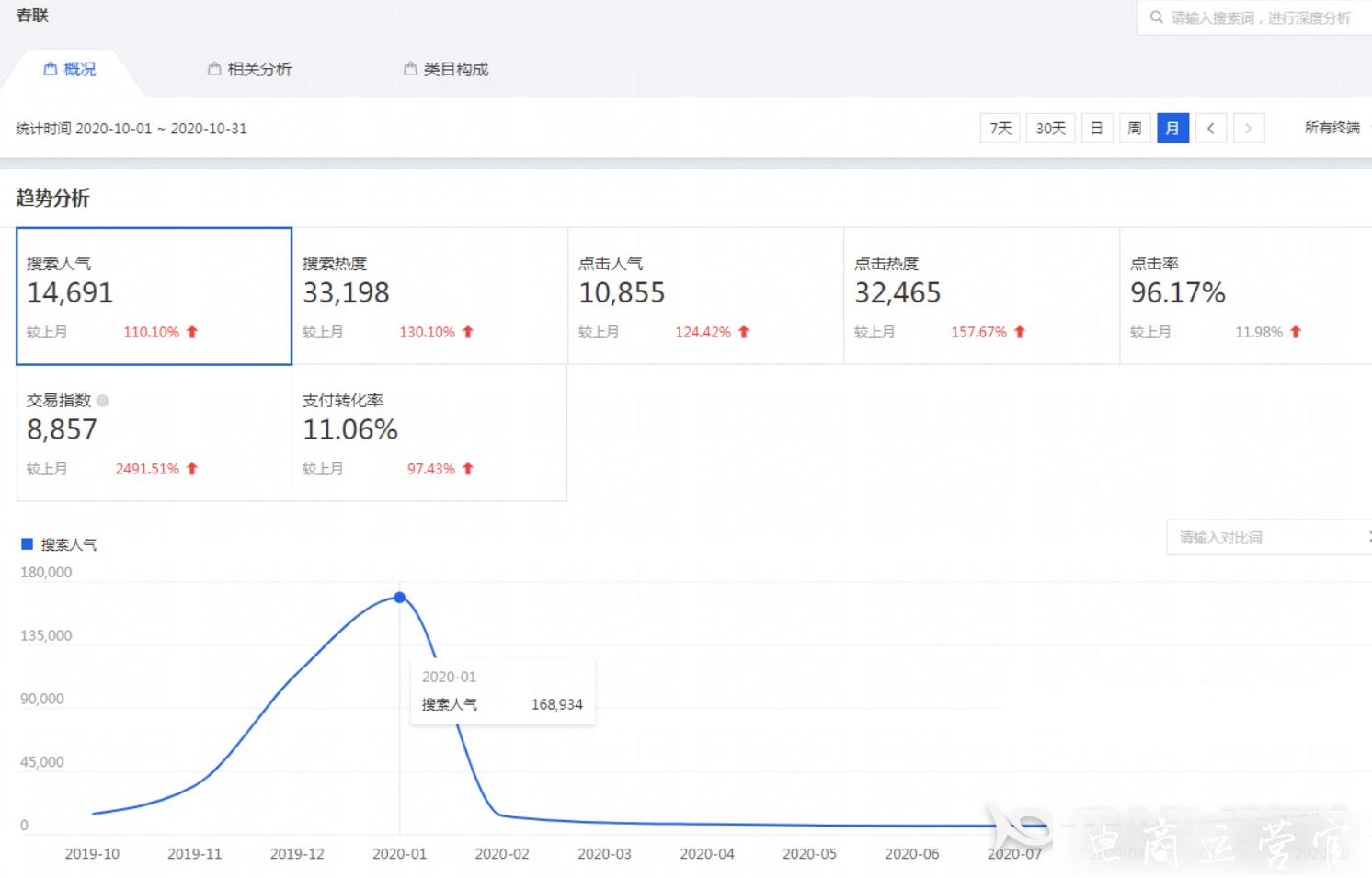
Task: Click the 2020-06 axis label
Action: [912, 854]
